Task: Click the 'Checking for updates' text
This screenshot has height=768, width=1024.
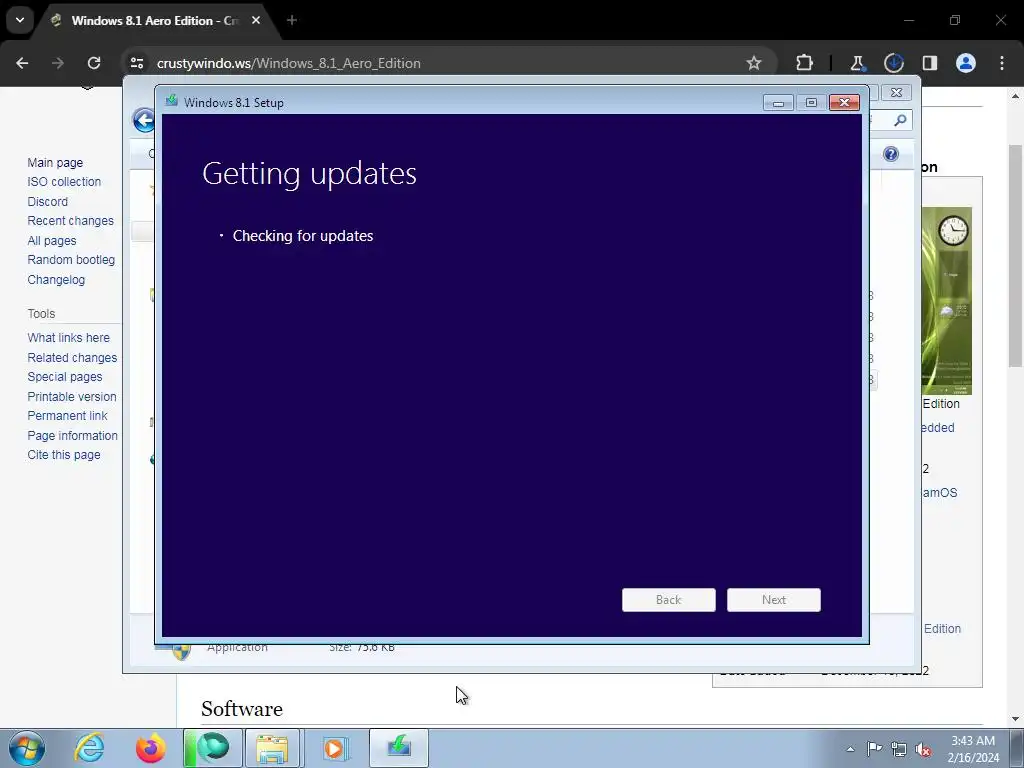Action: coord(303,236)
